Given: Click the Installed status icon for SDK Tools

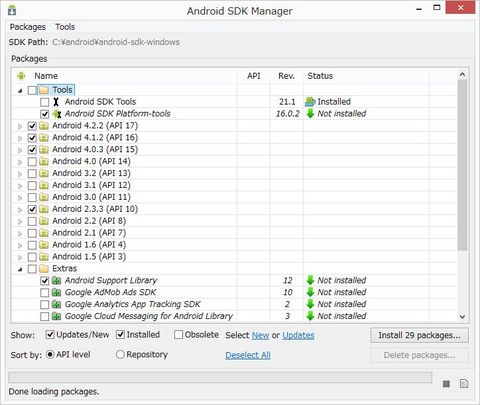Looking at the screenshot, I should click(310, 102).
